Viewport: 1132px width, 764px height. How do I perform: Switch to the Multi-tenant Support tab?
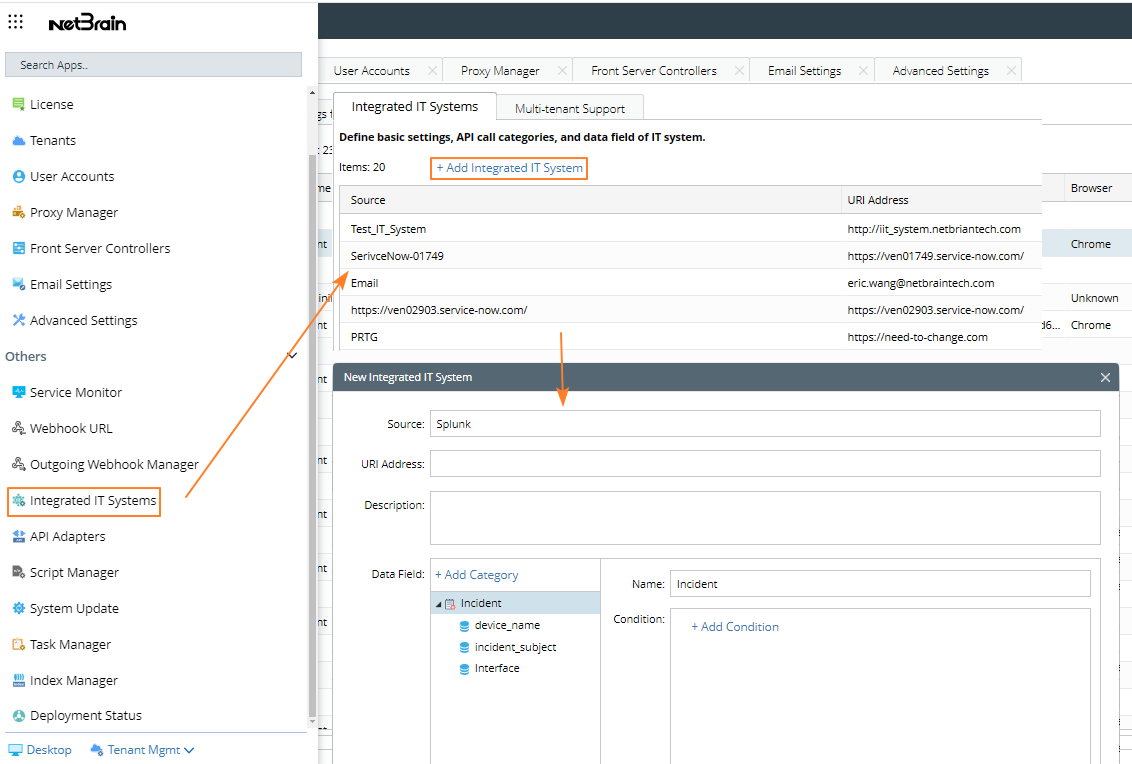point(569,109)
